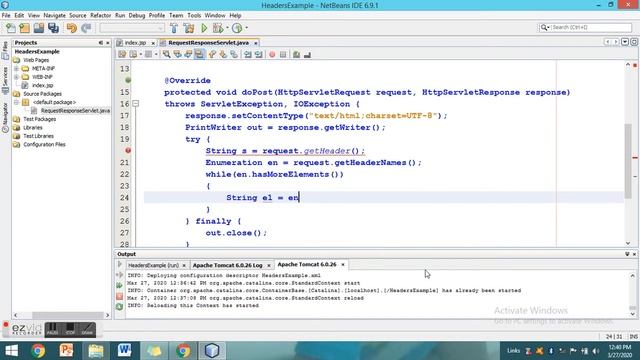Open Debug Main Project dropdown arrow
This screenshot has height=360, width=640.
pos(227,28)
